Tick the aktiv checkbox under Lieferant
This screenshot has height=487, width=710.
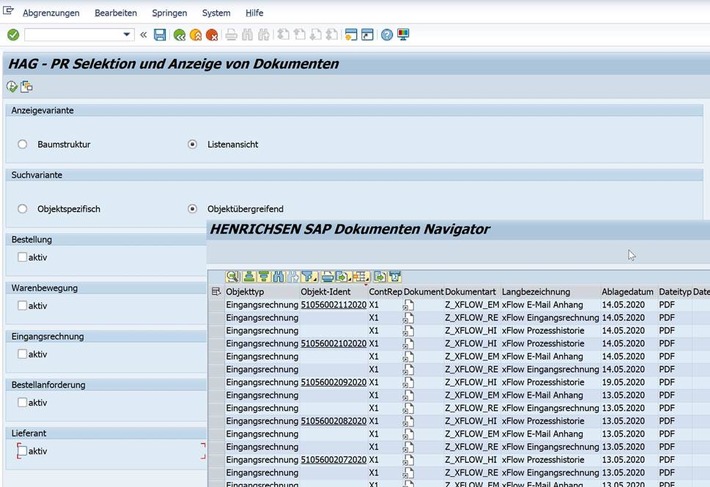(x=22, y=451)
